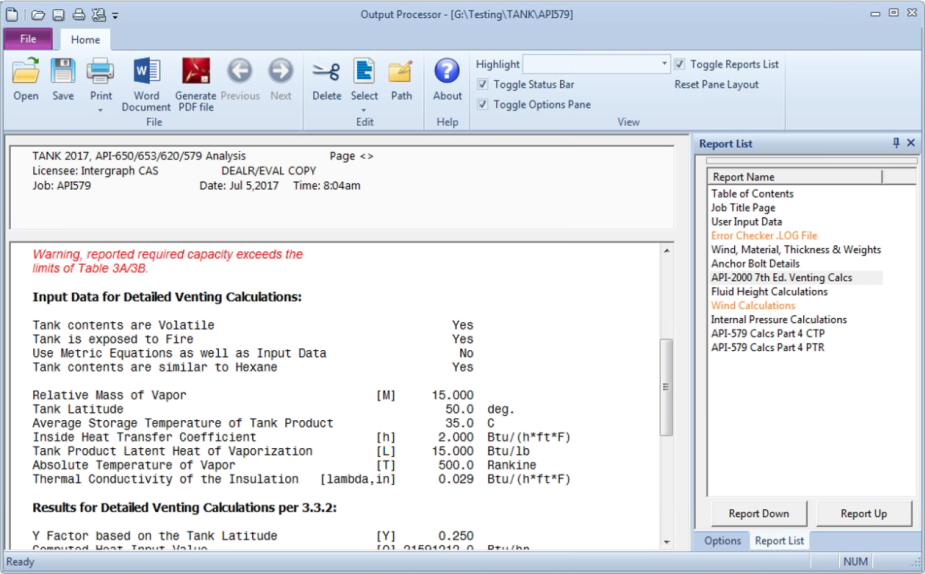Select API-2000 7th Ed. Venting Calcs report
This screenshot has height=574, width=925.
click(x=782, y=277)
